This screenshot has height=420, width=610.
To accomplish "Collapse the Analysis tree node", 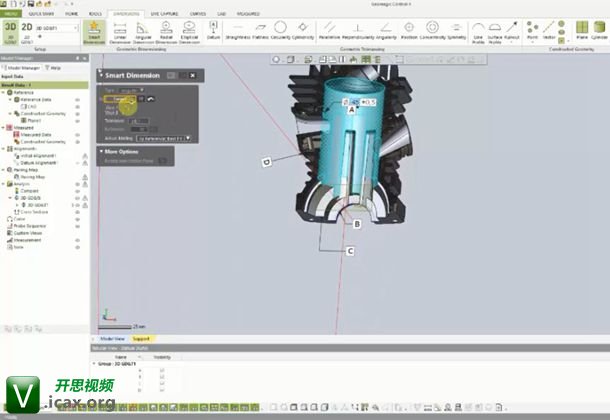I will [x=4, y=184].
